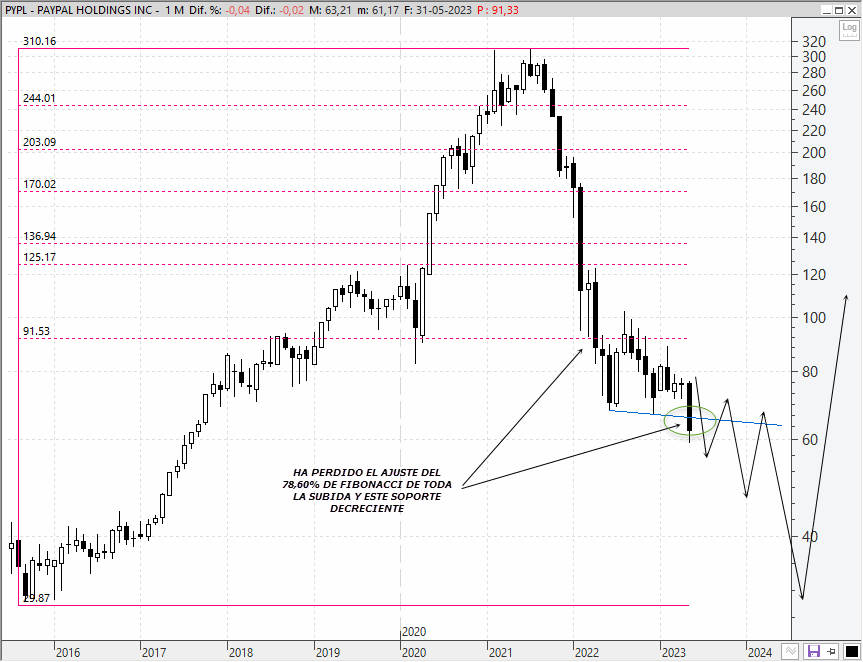Minimize the PYPL chart window
The height and width of the screenshot is (662, 863).
point(827,10)
